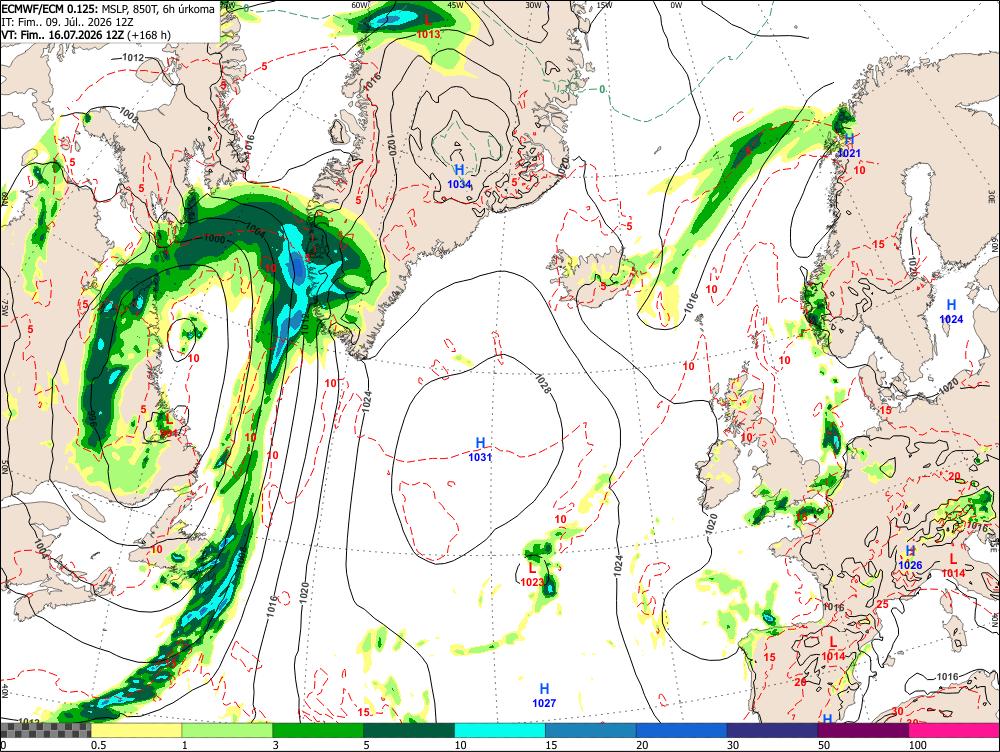Choose the steel blue 15–20 mm legend swatch
1000x752 pixels.
tap(591, 730)
